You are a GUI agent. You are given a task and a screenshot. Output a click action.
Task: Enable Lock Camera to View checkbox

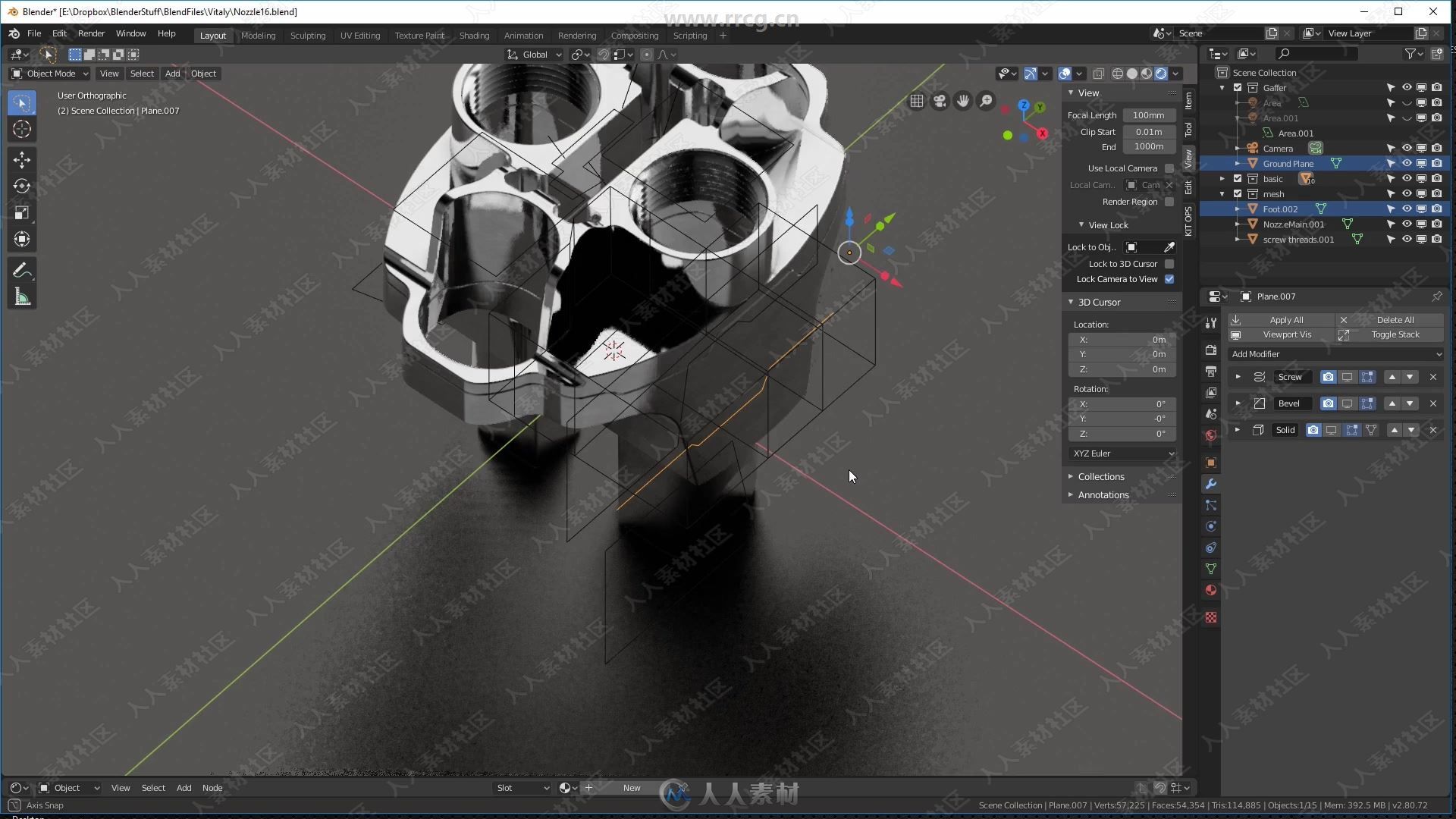coord(1170,279)
